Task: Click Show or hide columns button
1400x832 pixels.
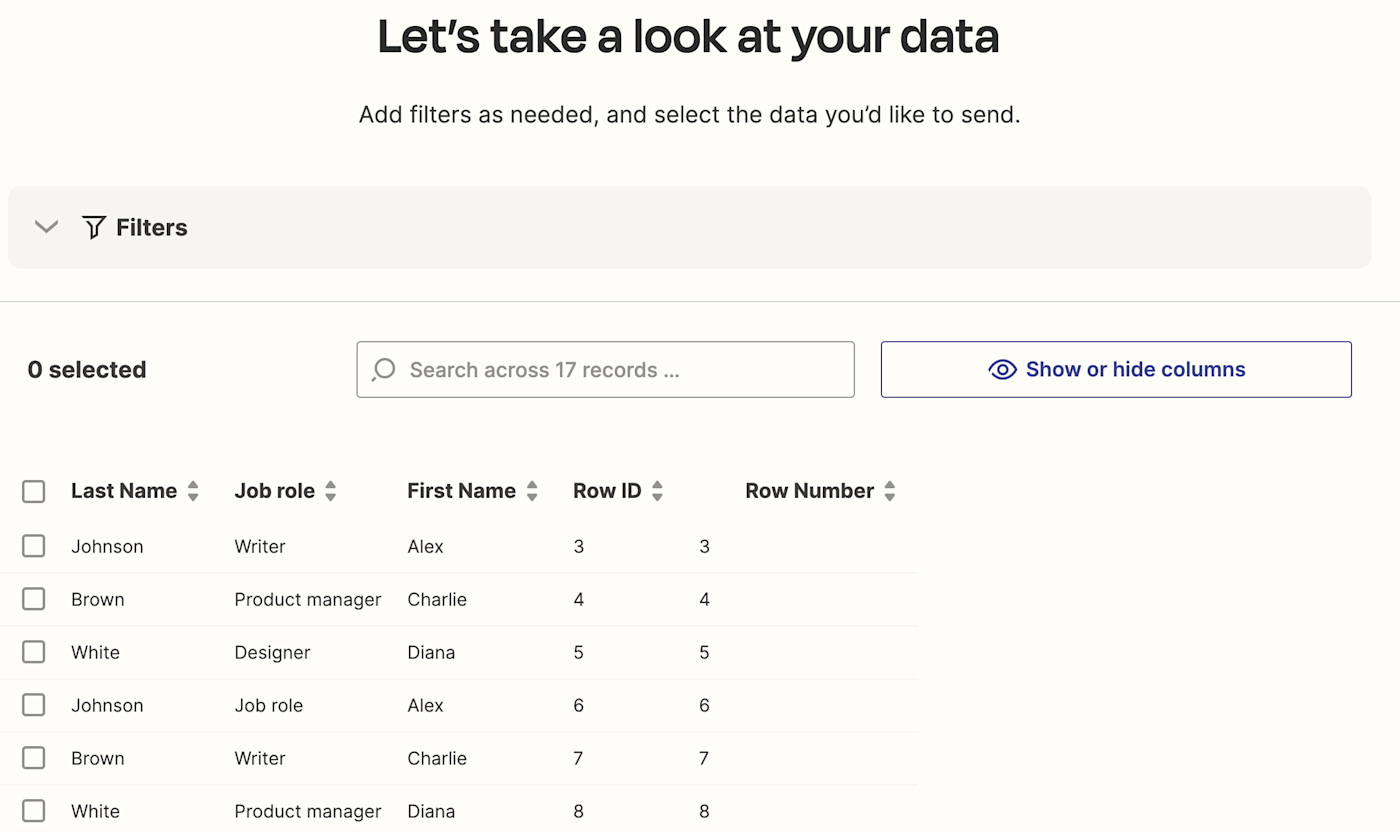Action: pos(1116,370)
